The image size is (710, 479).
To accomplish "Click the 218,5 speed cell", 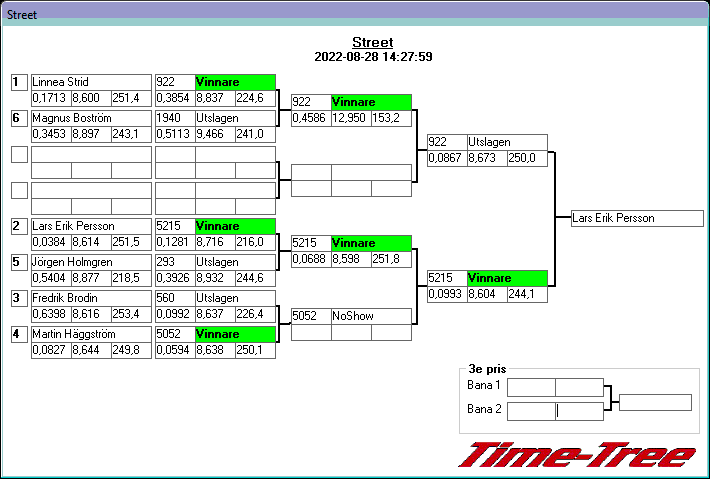I will tap(131, 278).
